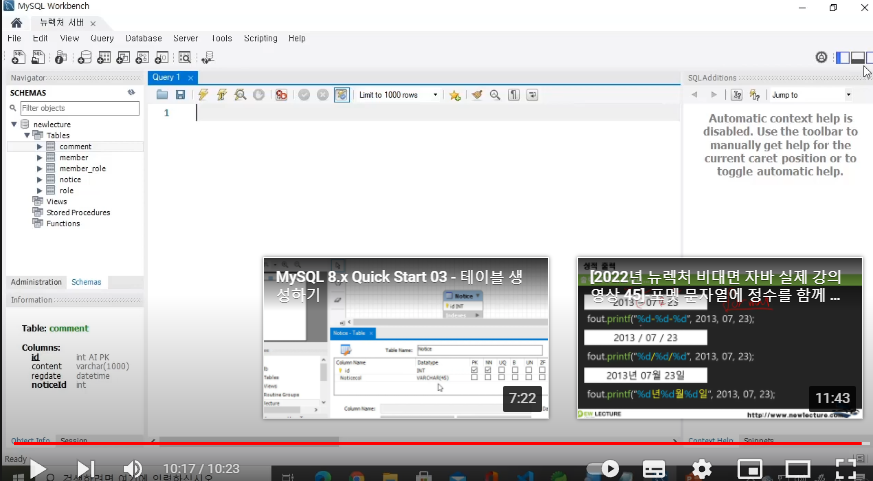Screen dimensions: 873x481
Task: Toggle the bottom output panel visibility
Action: click(x=858, y=57)
